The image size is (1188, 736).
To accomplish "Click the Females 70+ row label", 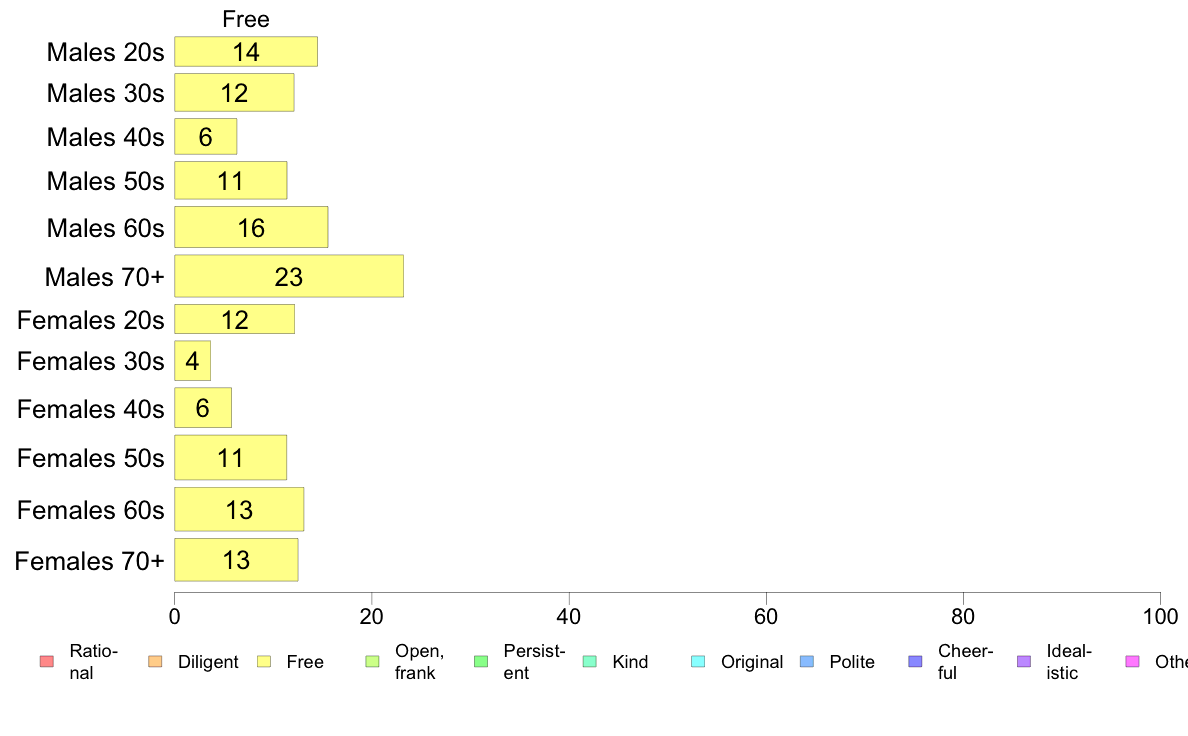I will coord(89,561).
